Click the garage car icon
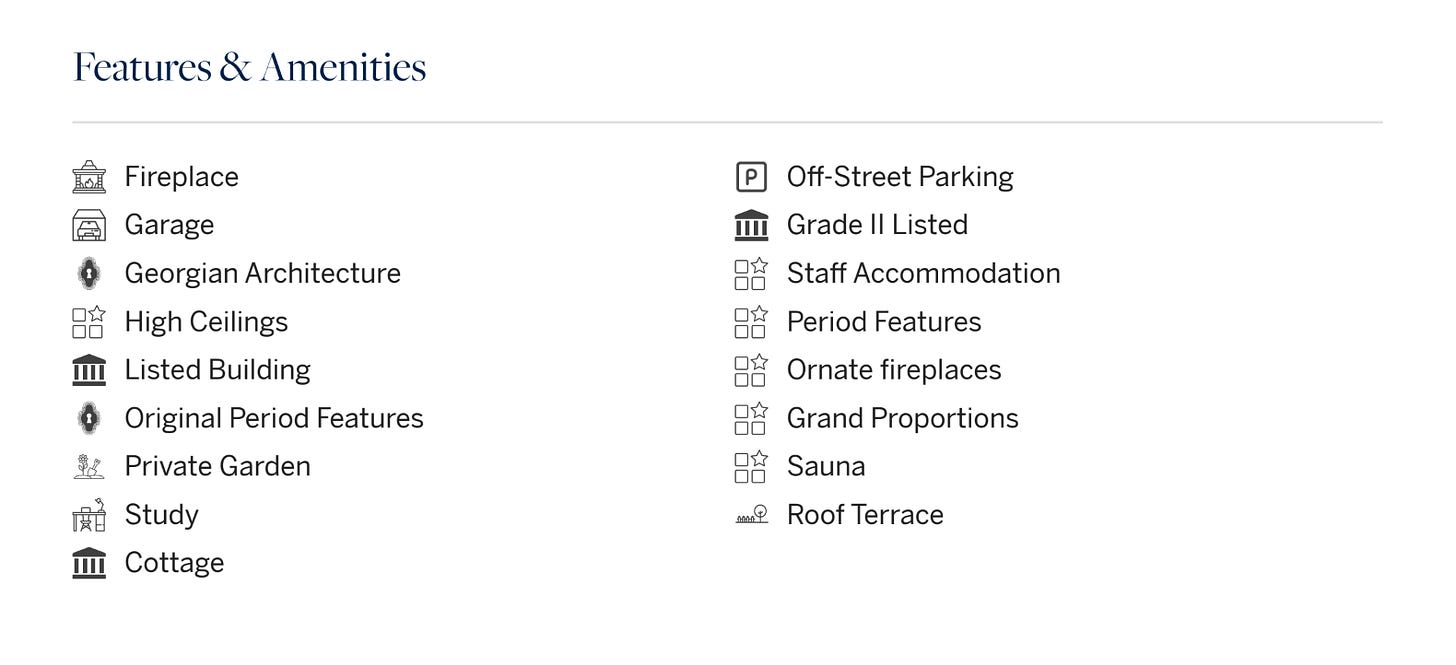 [89, 225]
